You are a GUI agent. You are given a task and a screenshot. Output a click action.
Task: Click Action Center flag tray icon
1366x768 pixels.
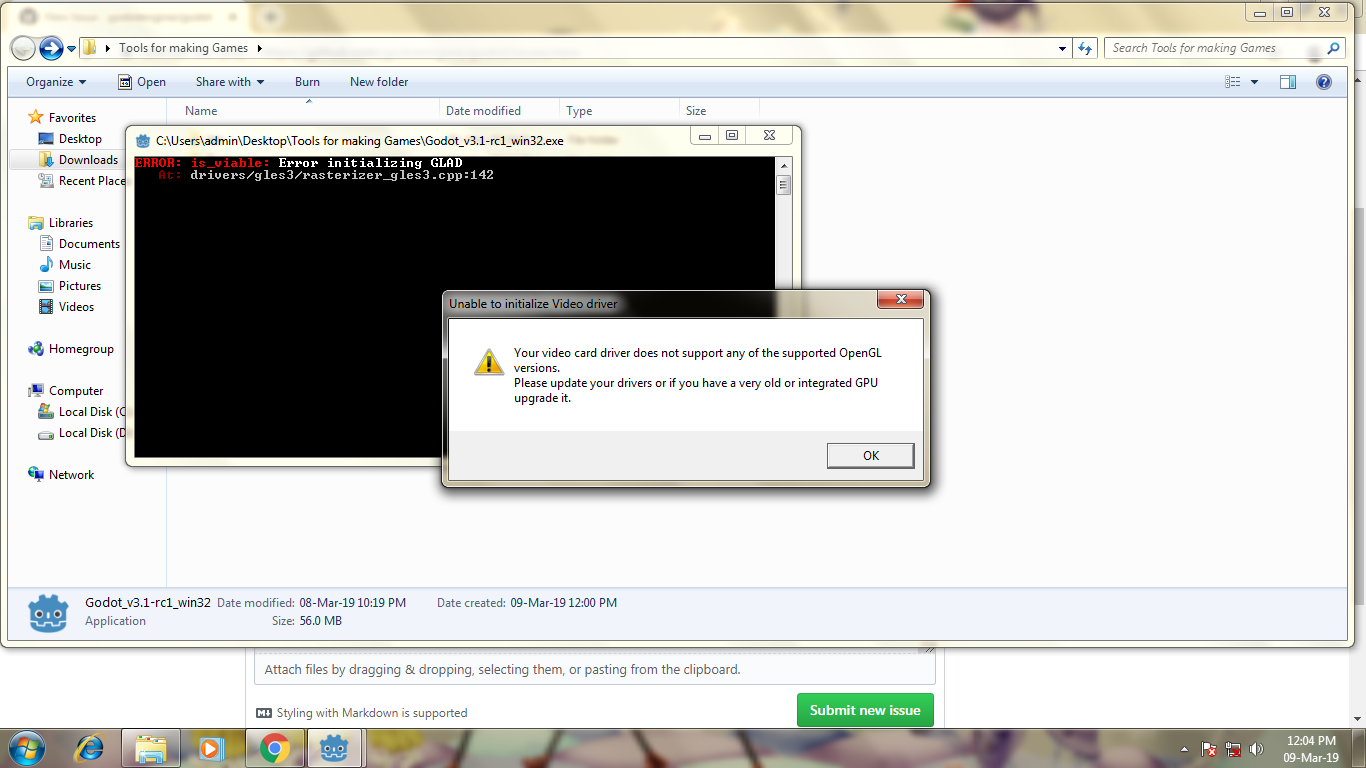(x=1209, y=749)
